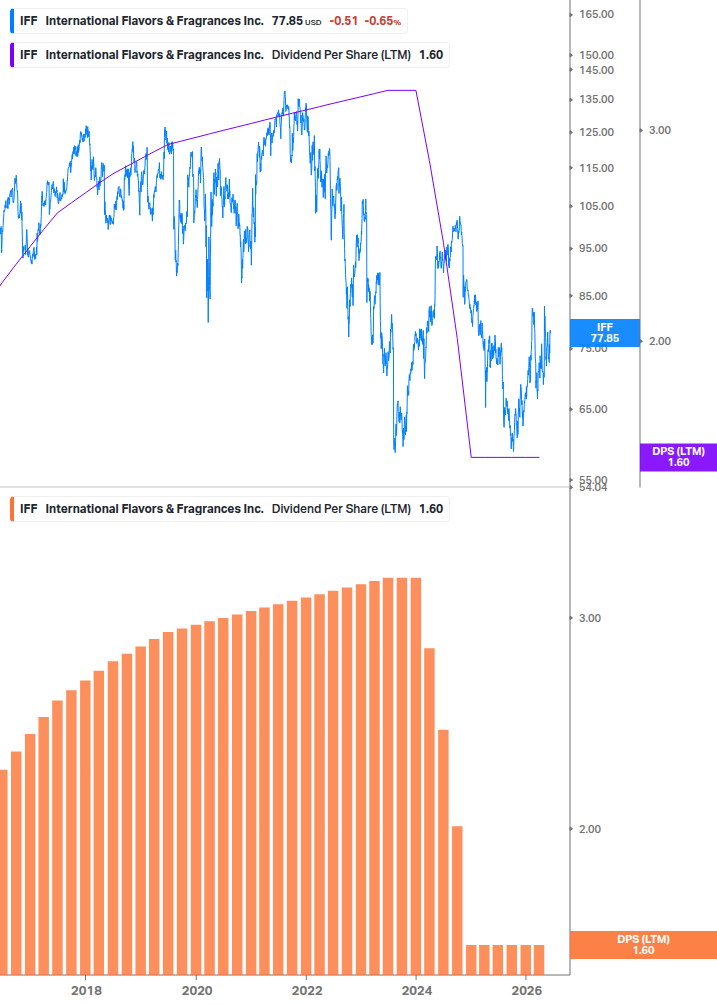Select the orange Dividend Per Share legend, lower chart
Image resolution: width=717 pixels, height=1005 pixels.
230,509
